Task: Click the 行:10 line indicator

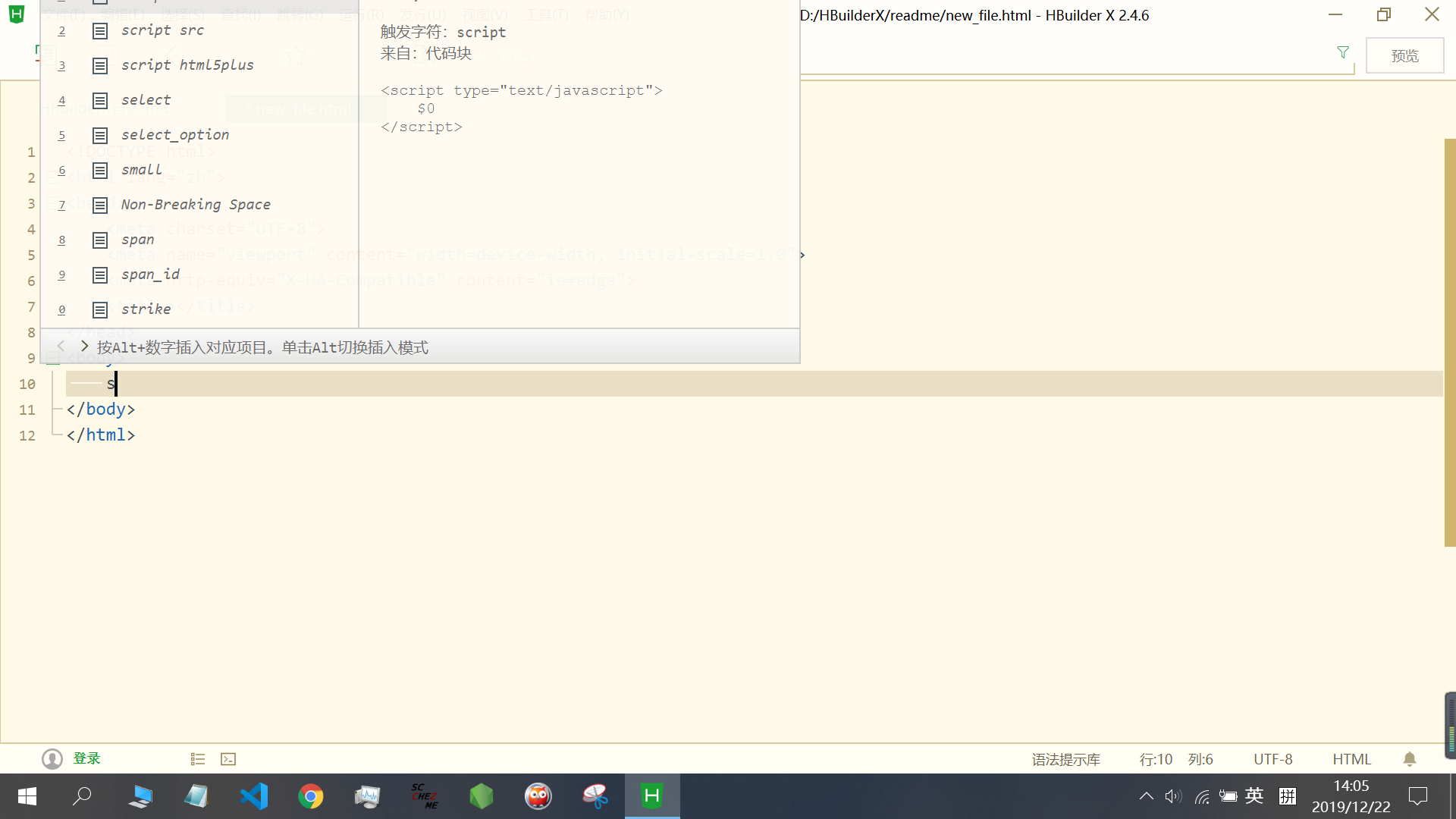Action: [x=1156, y=759]
